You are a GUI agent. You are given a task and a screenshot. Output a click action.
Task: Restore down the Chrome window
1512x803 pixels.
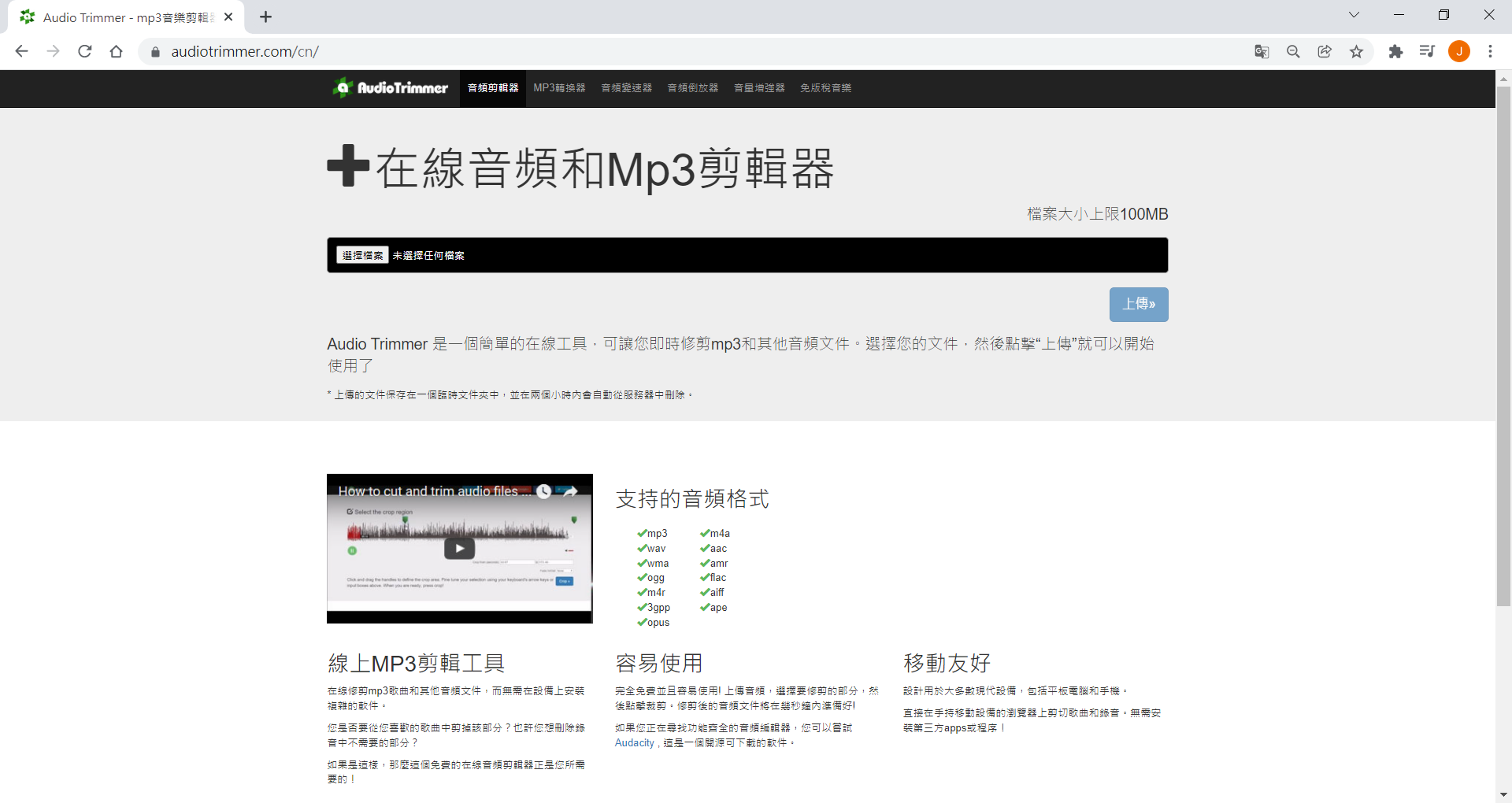(1443, 15)
